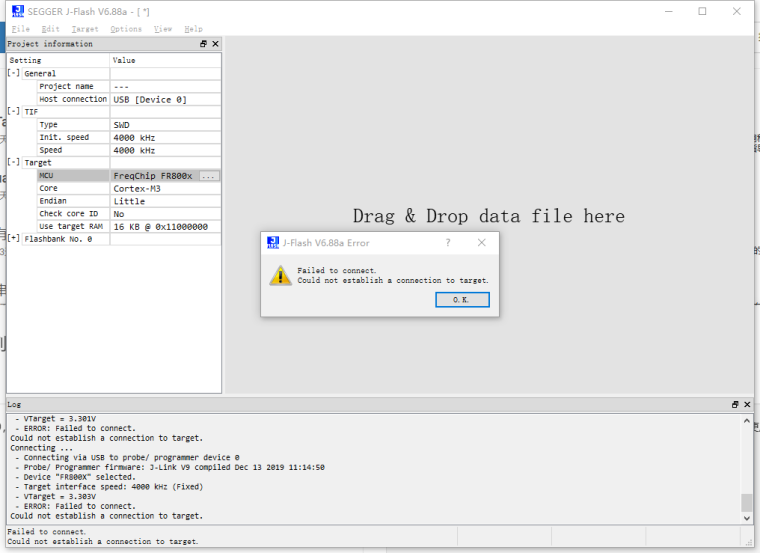Click the USB [Device 0] value
The width and height of the screenshot is (760, 553).
point(150,100)
